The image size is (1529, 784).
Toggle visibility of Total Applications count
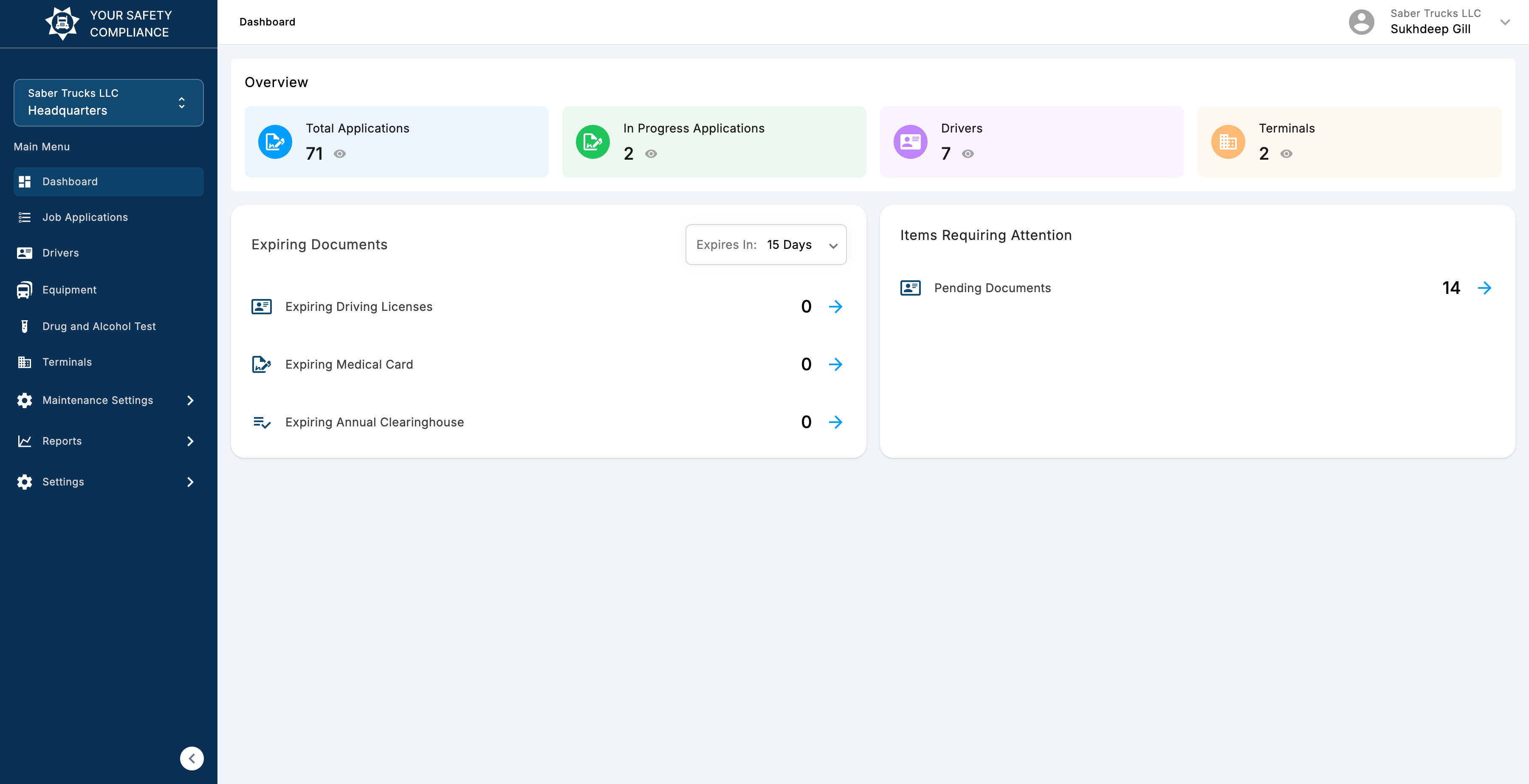pos(339,154)
